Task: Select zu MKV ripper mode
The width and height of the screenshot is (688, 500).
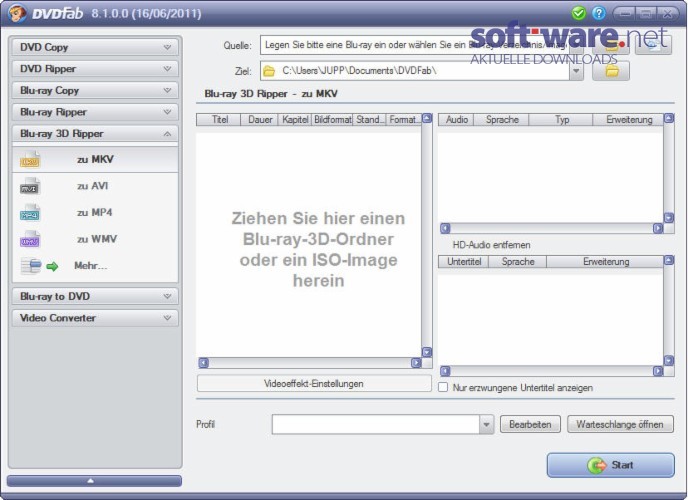Action: click(95, 160)
